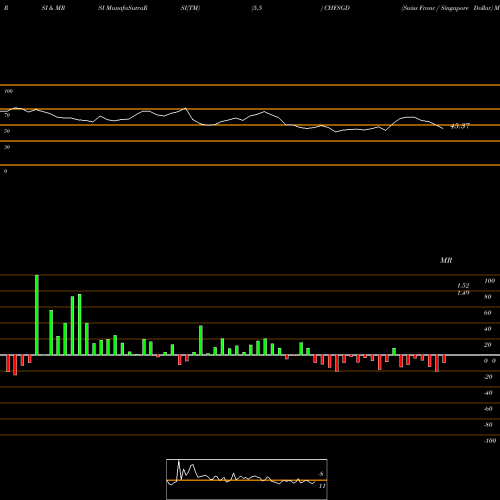Click the end of the RSI line near 45.37
Viewport: 500px width, 500px height.
click(x=443, y=128)
